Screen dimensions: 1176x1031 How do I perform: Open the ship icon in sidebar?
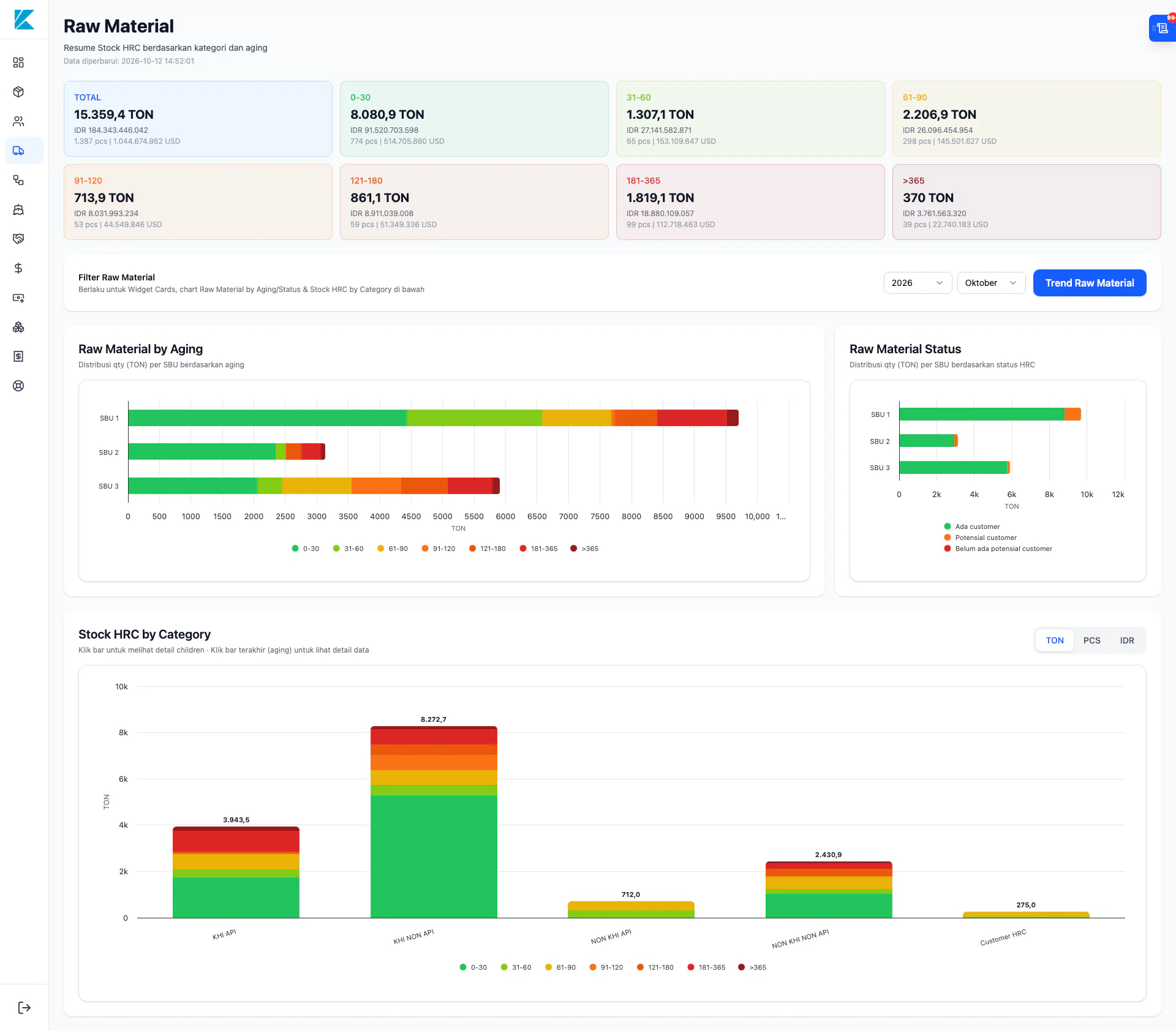coord(18,209)
